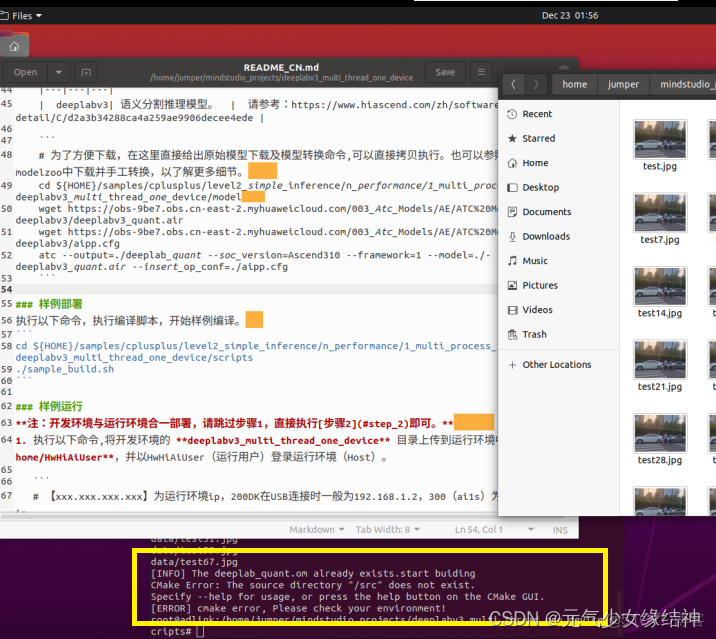Select the test.jpg thumbnail
Screen dimensions: 716x639
pyautogui.click(x=660, y=139)
